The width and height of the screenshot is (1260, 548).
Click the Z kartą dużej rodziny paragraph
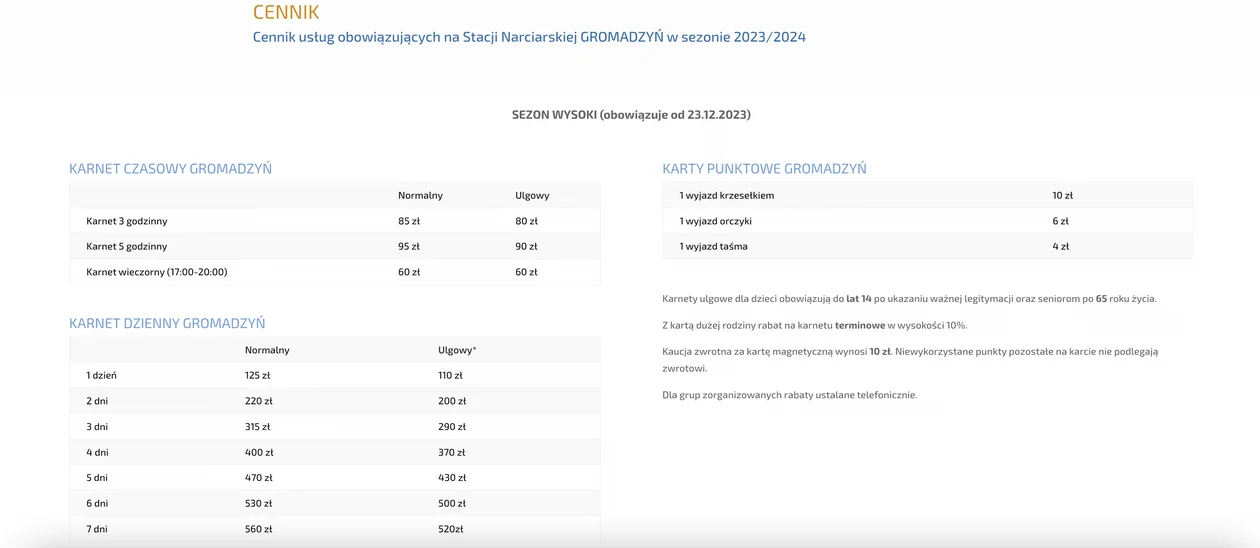[815, 325]
